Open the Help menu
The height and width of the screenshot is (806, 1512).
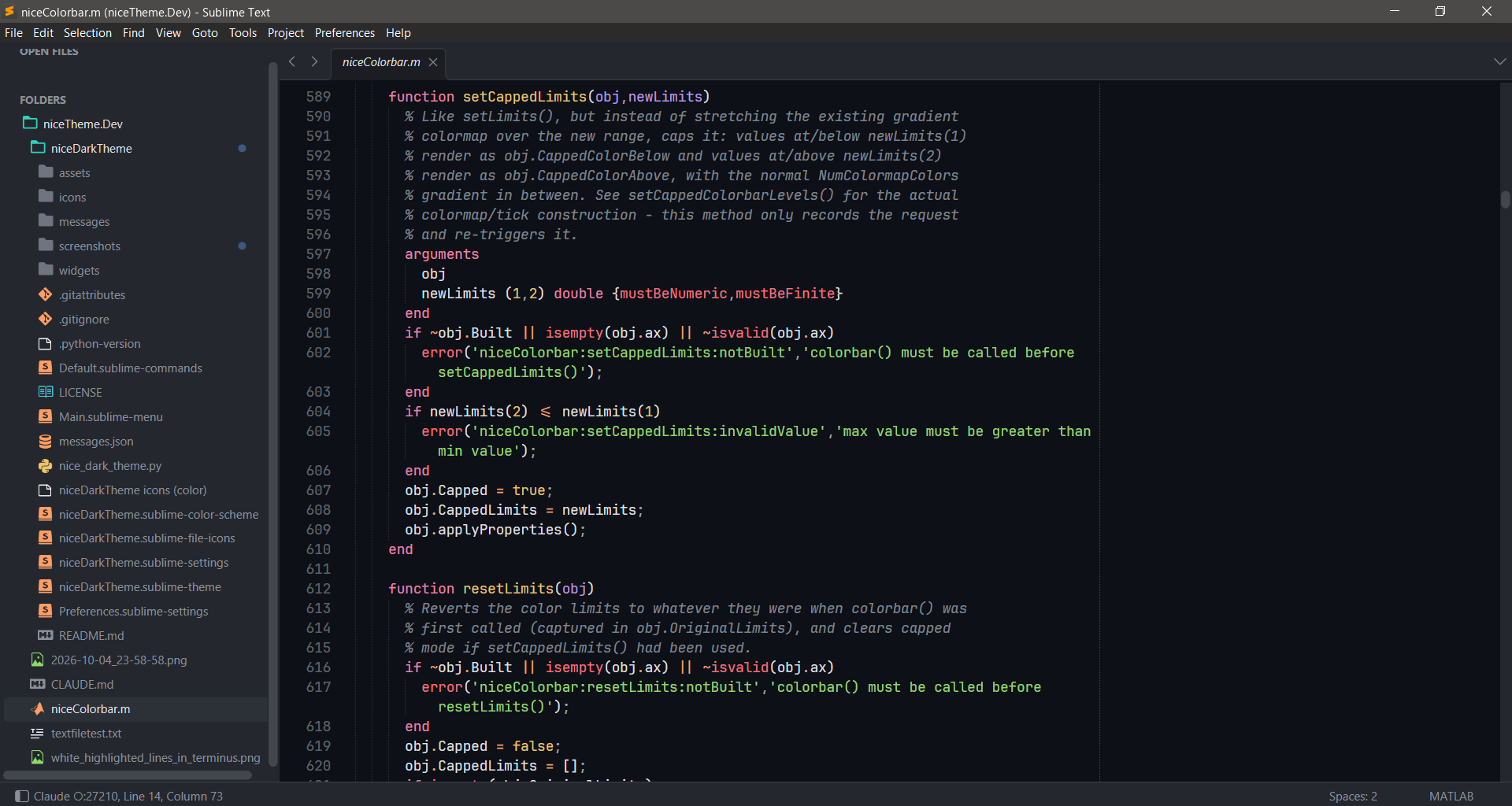(x=398, y=32)
